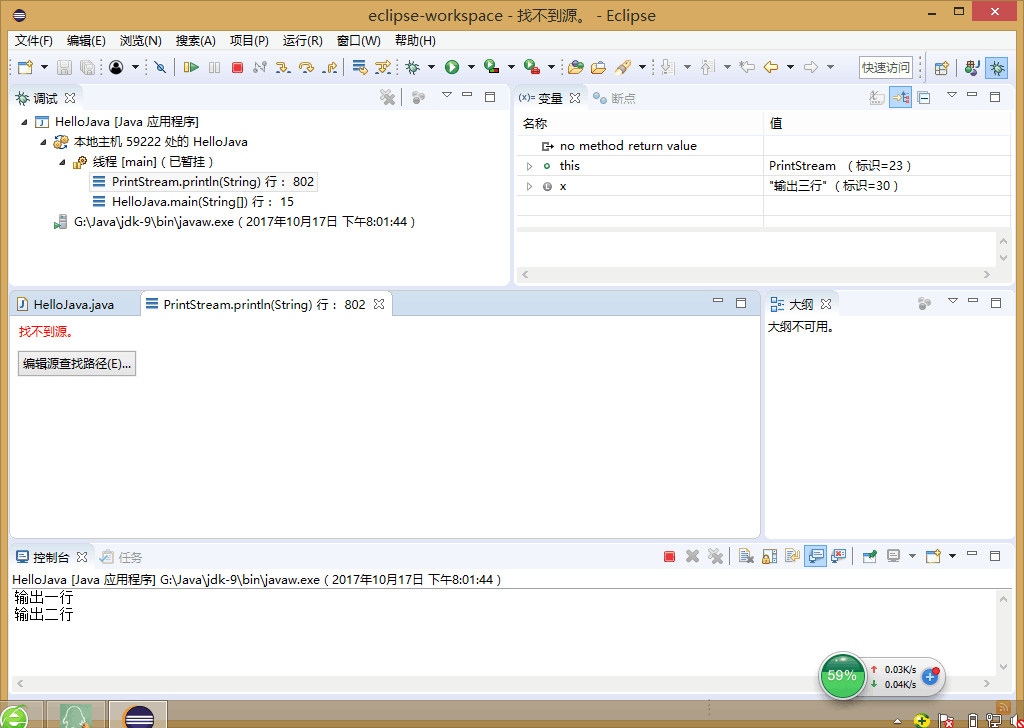Switch to the 任务 tab
This screenshot has height=728, width=1024.
coord(121,557)
